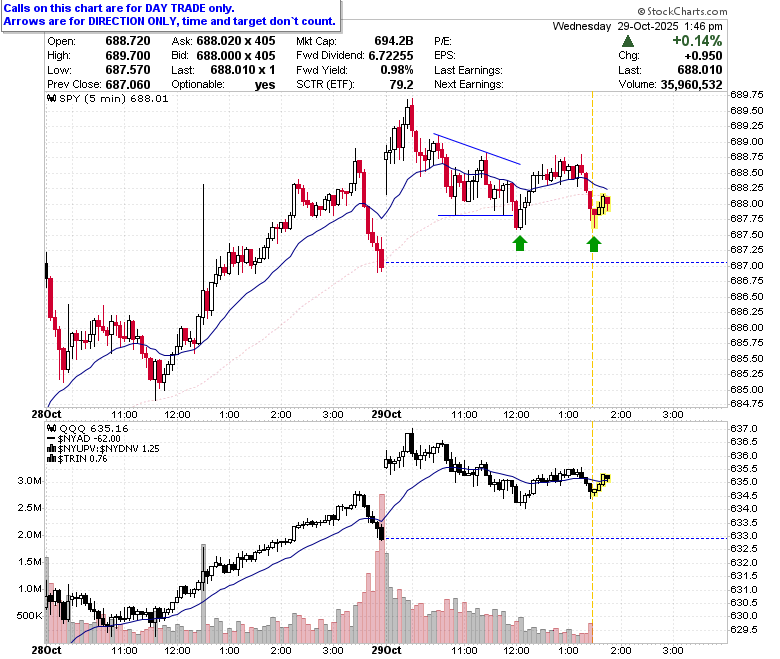Click the $TRIN legend bar icon

pos(52,459)
